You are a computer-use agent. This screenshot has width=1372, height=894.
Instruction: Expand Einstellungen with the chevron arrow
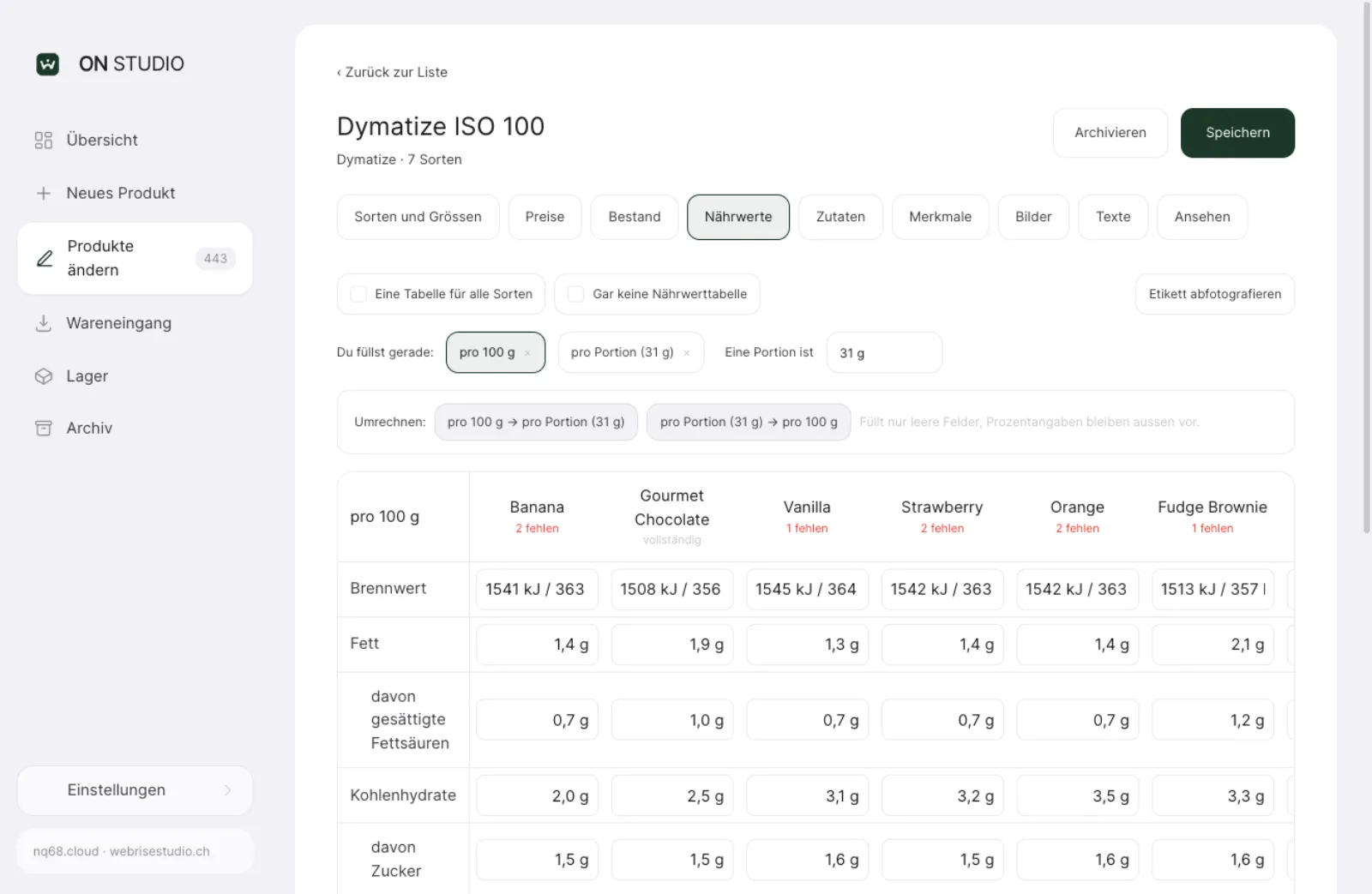click(227, 790)
